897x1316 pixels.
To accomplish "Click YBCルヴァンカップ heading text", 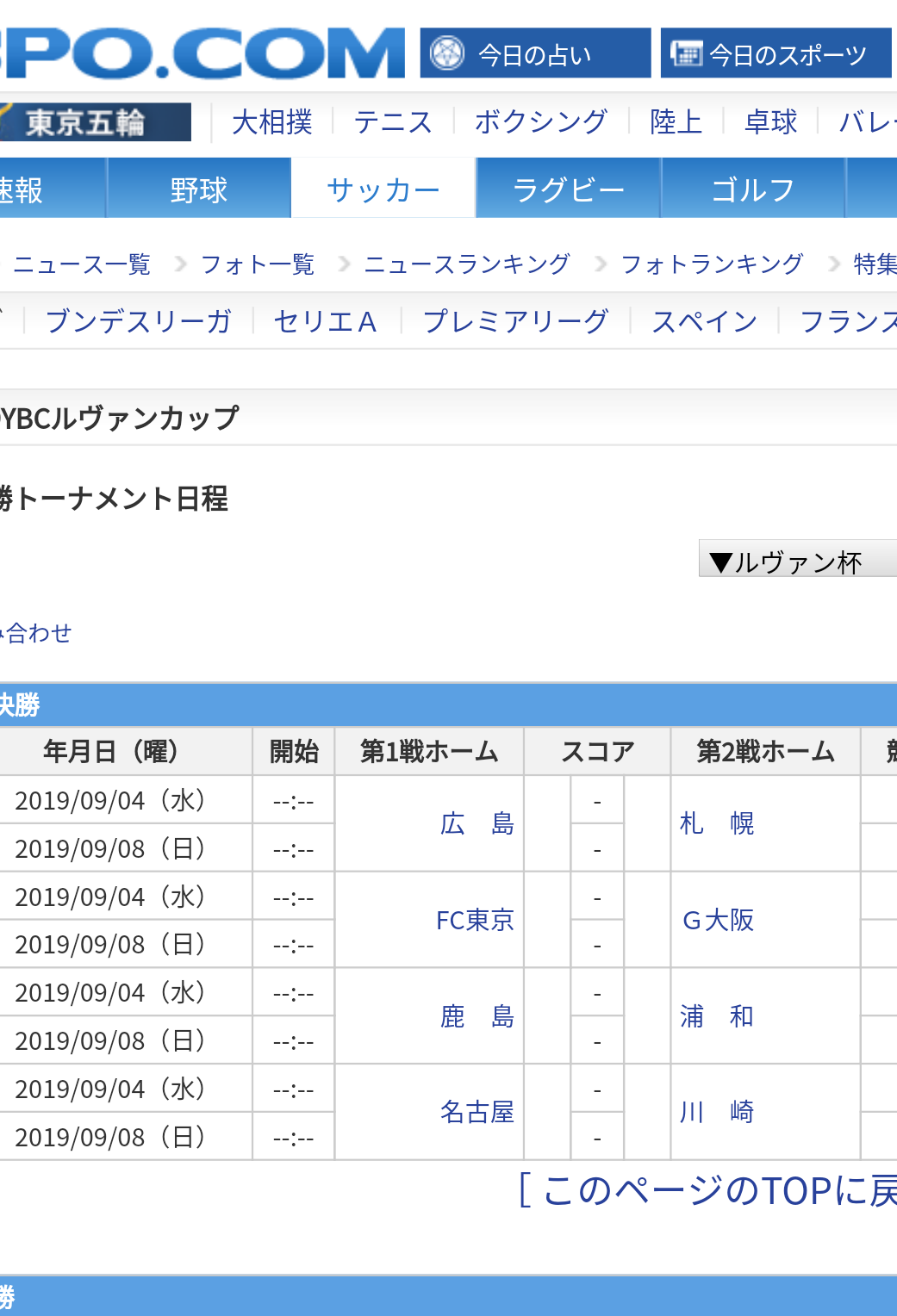I will point(120,419).
